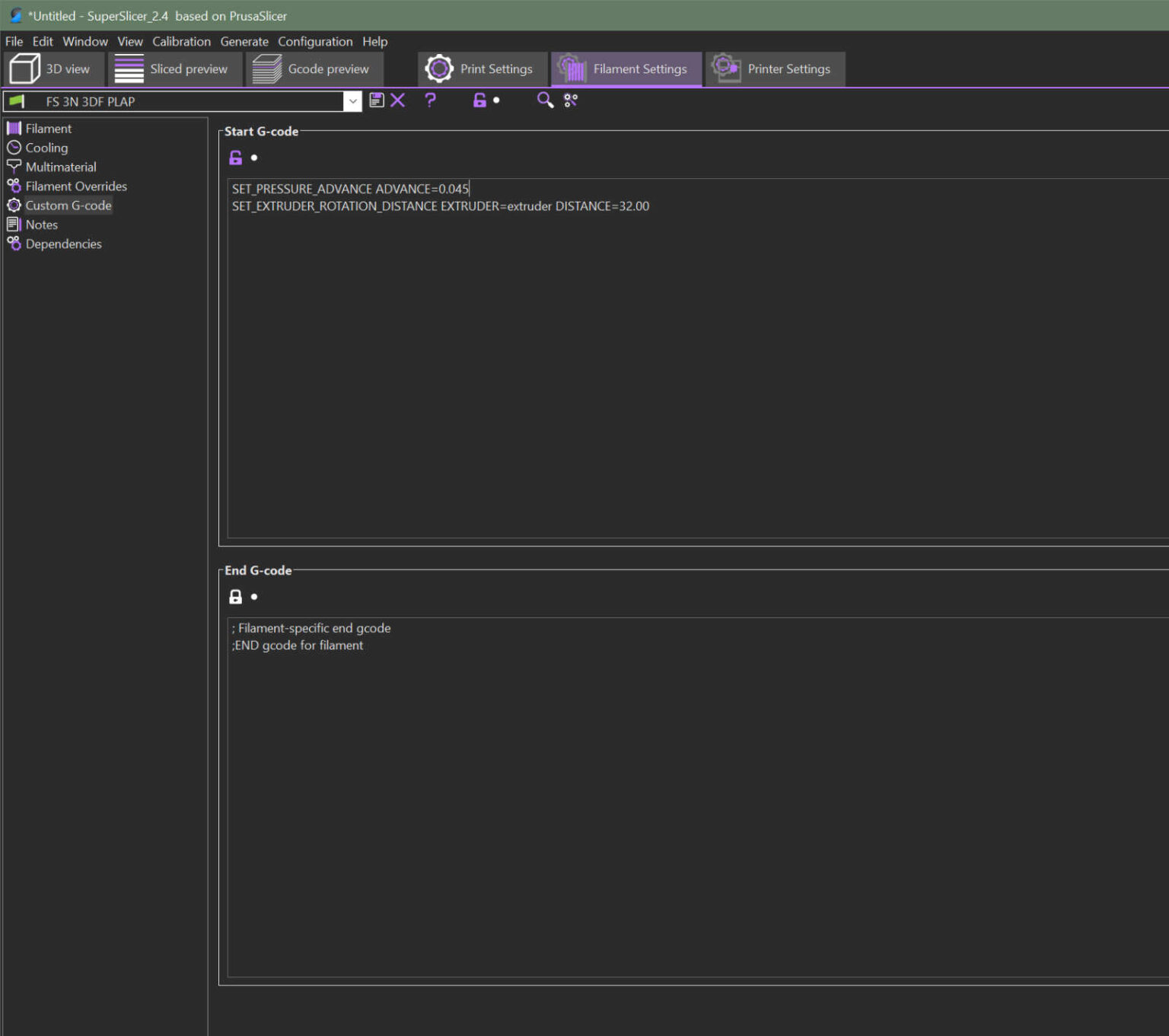Screen dimensions: 1169x1036
Task: Go to the Print Settings tab
Action: coord(482,69)
